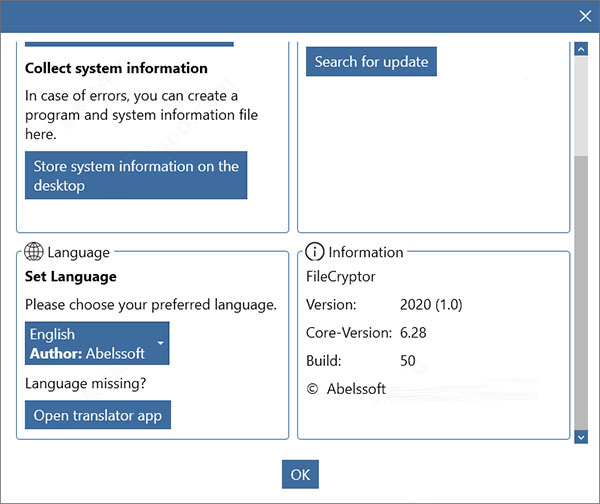Launch the Open translator app button
Image resolution: width=600 pixels, height=504 pixels.
(98, 415)
